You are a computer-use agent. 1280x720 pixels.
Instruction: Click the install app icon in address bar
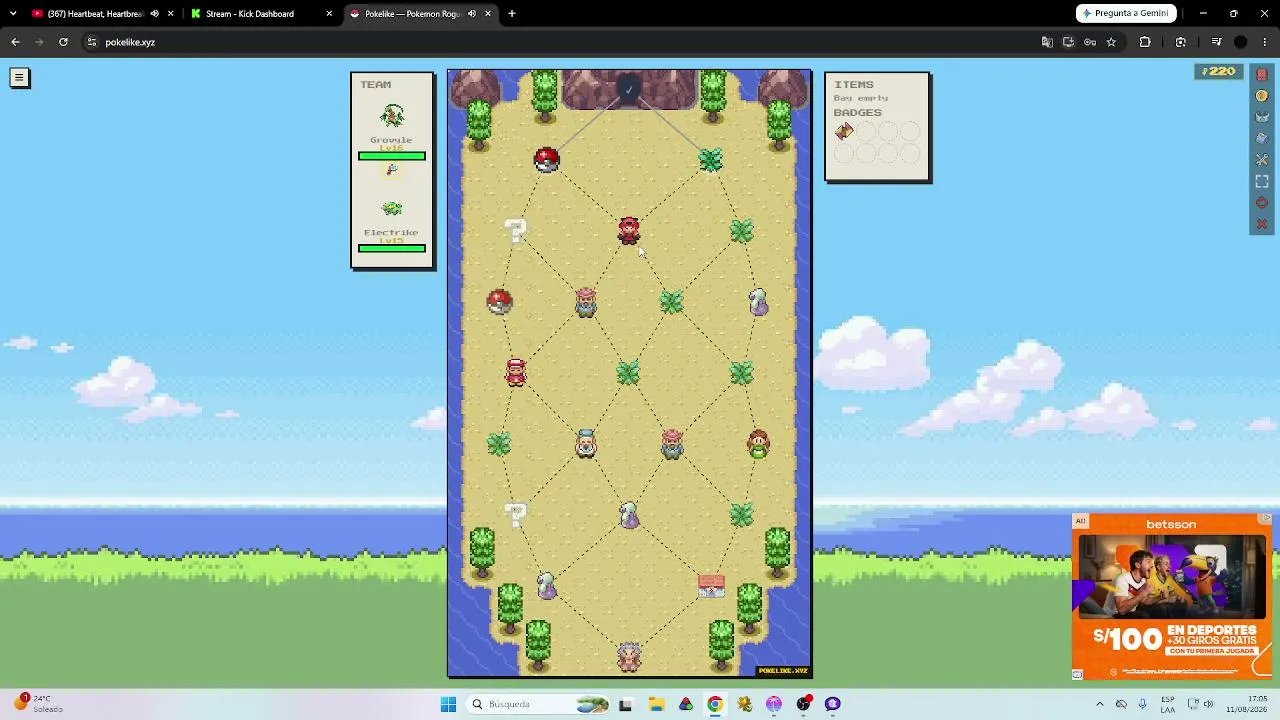pyautogui.click(x=1068, y=42)
